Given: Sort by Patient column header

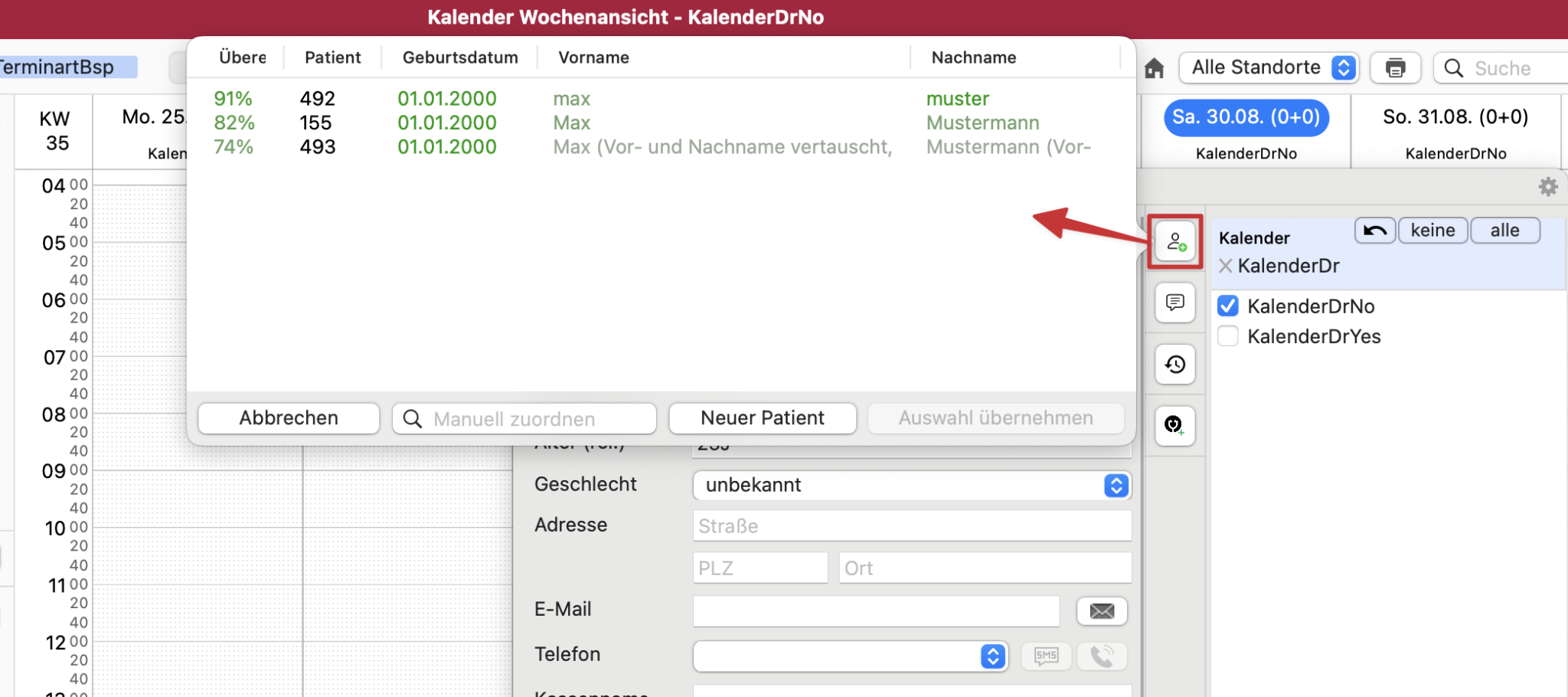Looking at the screenshot, I should click(332, 57).
